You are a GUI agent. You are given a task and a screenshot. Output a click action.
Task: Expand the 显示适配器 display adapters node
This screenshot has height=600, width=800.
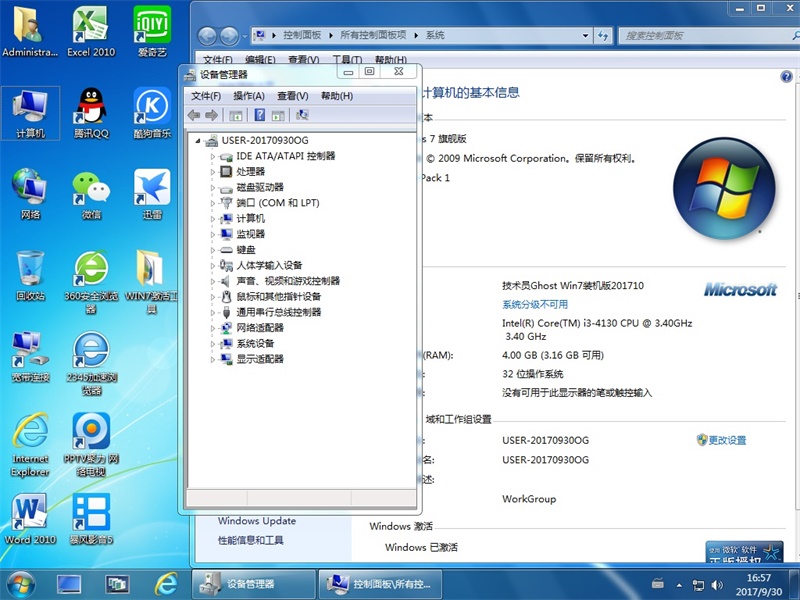(213, 359)
